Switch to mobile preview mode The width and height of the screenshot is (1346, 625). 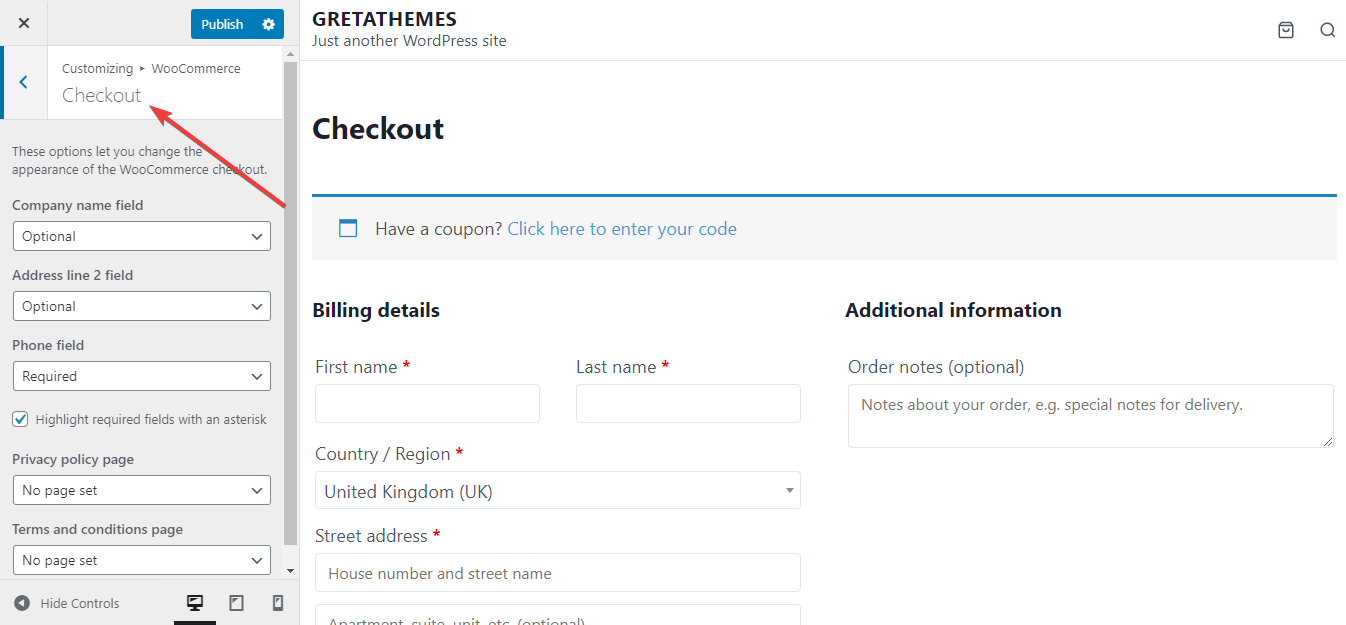point(279,603)
